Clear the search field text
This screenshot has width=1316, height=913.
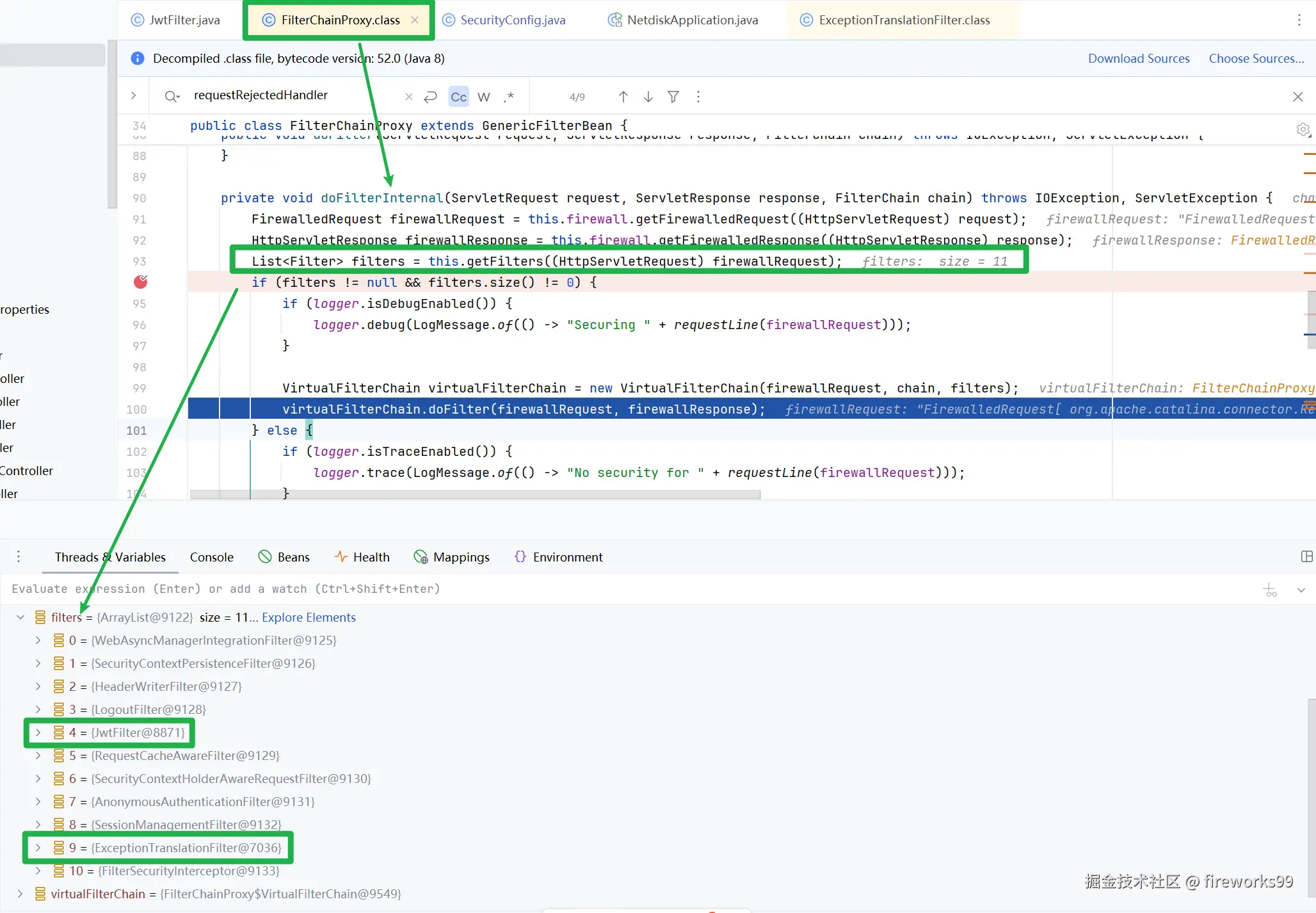pyautogui.click(x=409, y=97)
